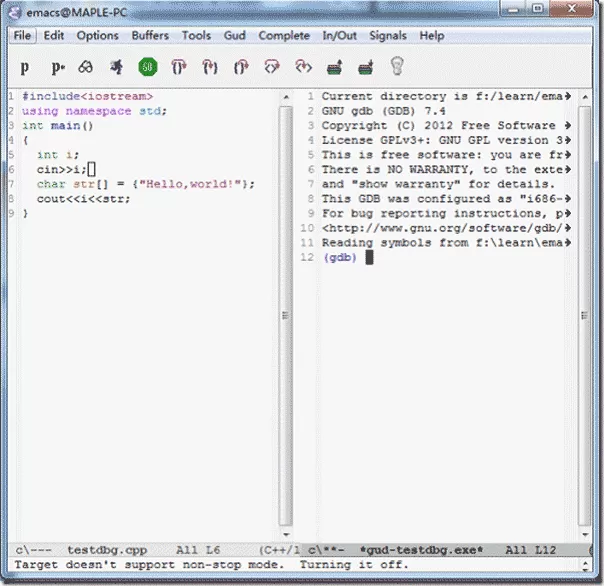Click the print pointer 'p*' toolbar icon
Image resolution: width=604 pixels, height=586 pixels.
point(58,67)
